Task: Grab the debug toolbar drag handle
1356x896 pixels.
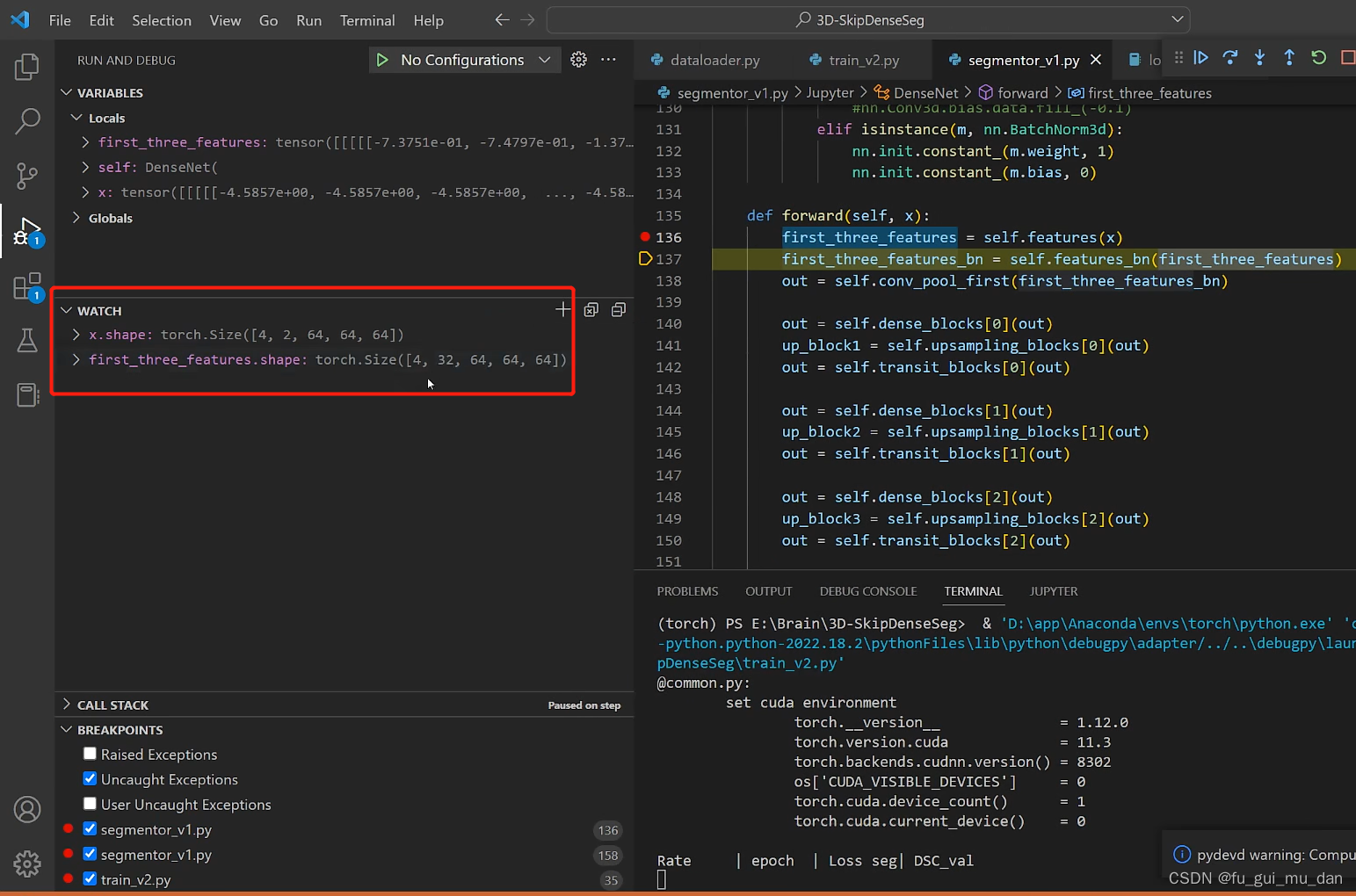Action: (1178, 58)
